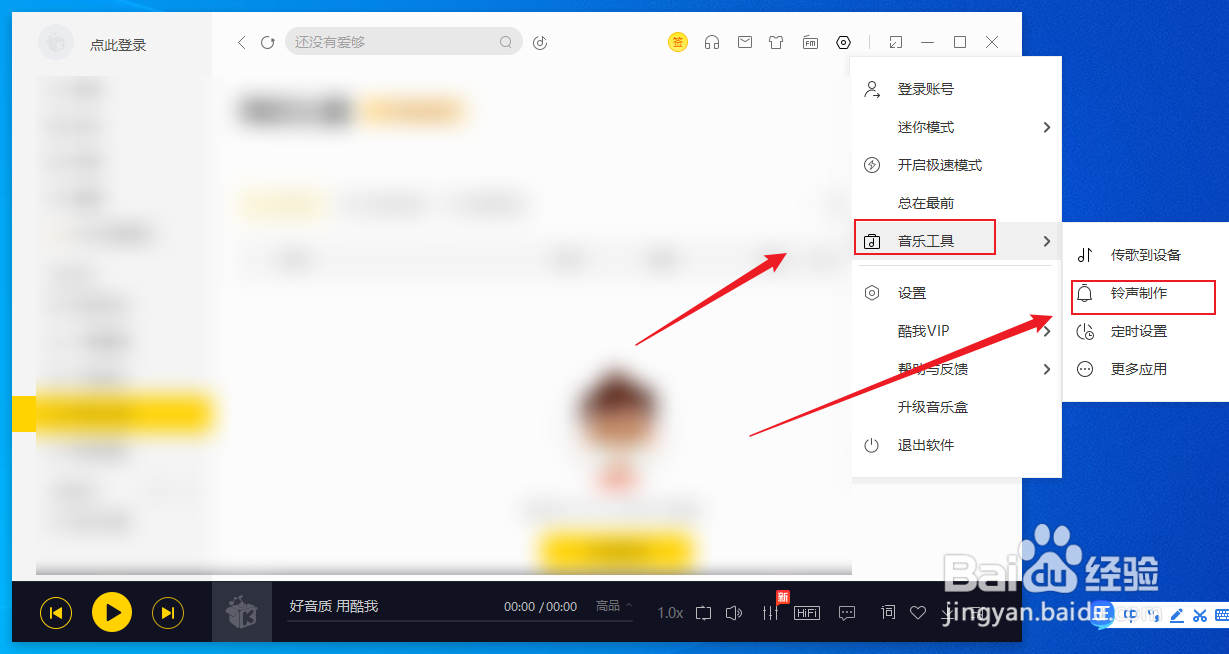Expand the 迷你模式 submenu arrow
Viewport: 1229px width, 654px height.
tap(1047, 127)
